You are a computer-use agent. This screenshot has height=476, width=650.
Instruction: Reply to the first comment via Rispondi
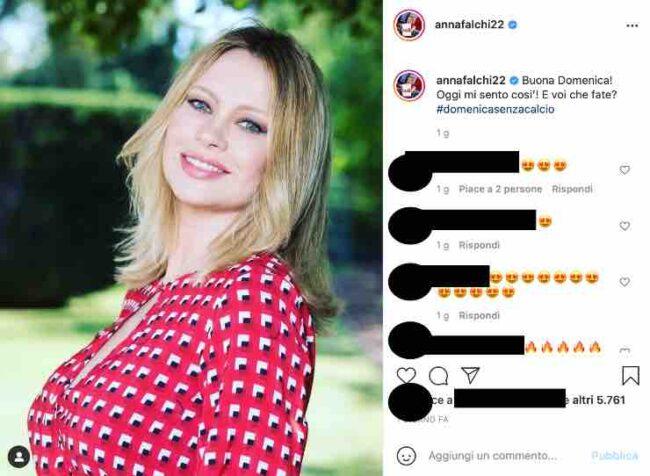click(572, 189)
